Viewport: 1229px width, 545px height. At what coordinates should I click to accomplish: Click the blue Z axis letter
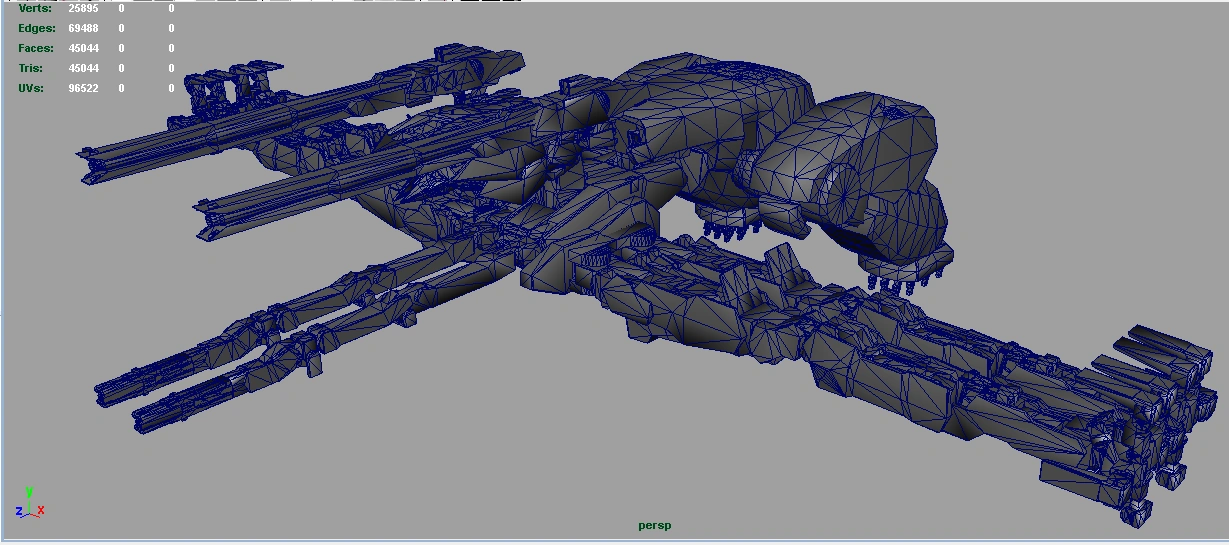tap(19, 511)
